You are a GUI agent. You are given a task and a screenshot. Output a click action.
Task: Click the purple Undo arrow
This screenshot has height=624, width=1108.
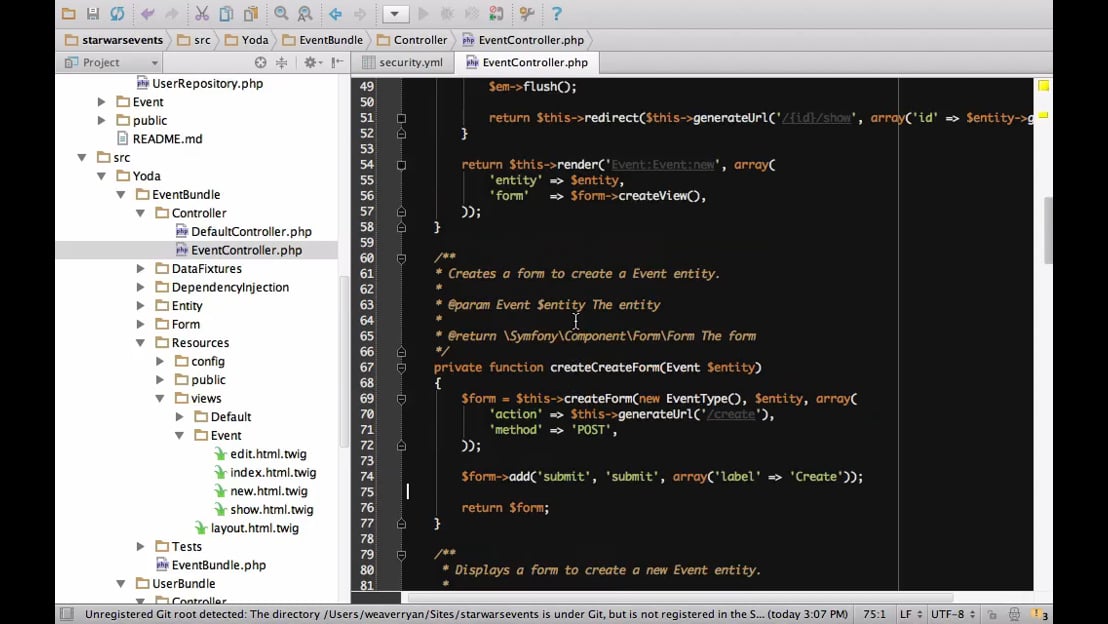point(147,13)
